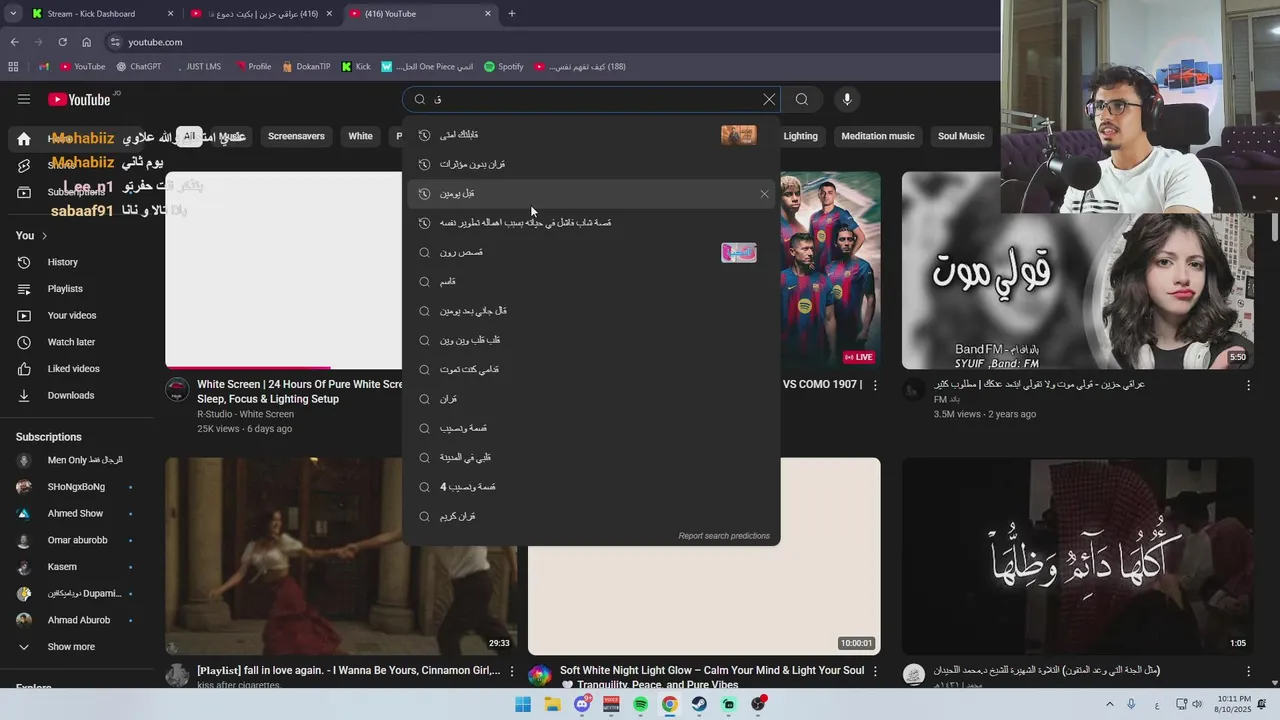Show hidden system tray icons
This screenshot has height=720, width=1280.
pyautogui.click(x=1109, y=704)
